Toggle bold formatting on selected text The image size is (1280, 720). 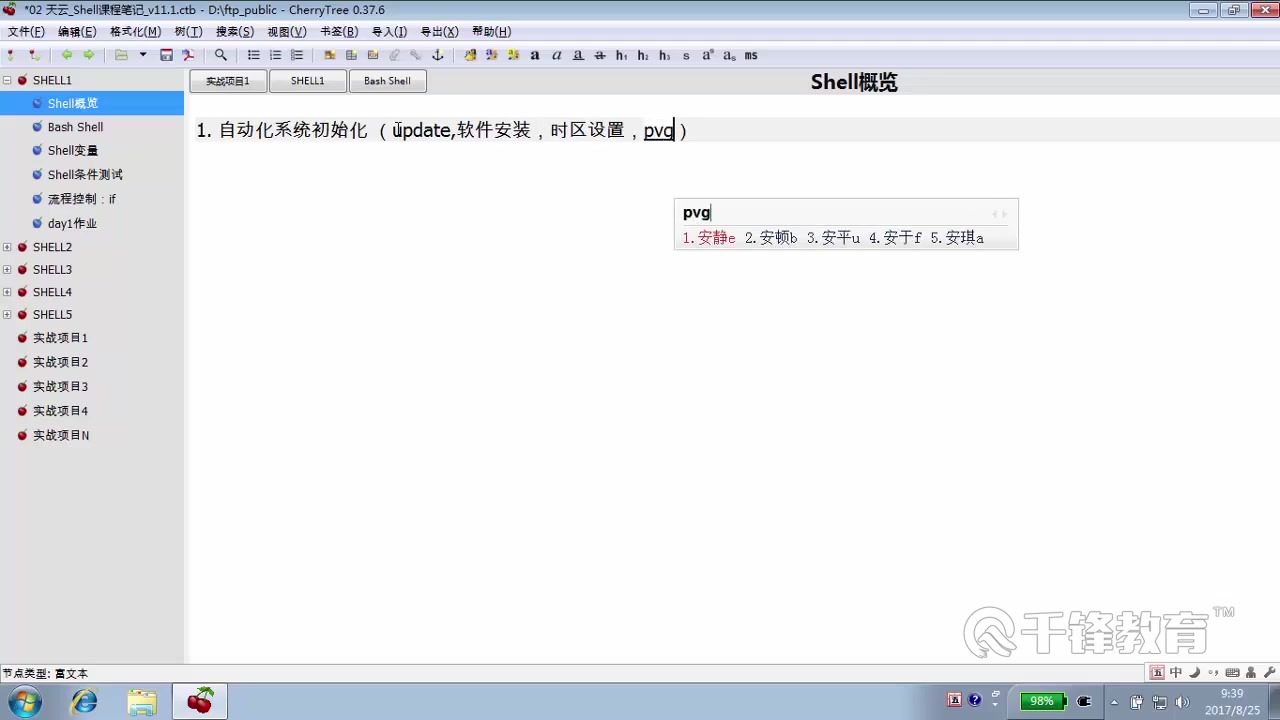click(x=534, y=55)
